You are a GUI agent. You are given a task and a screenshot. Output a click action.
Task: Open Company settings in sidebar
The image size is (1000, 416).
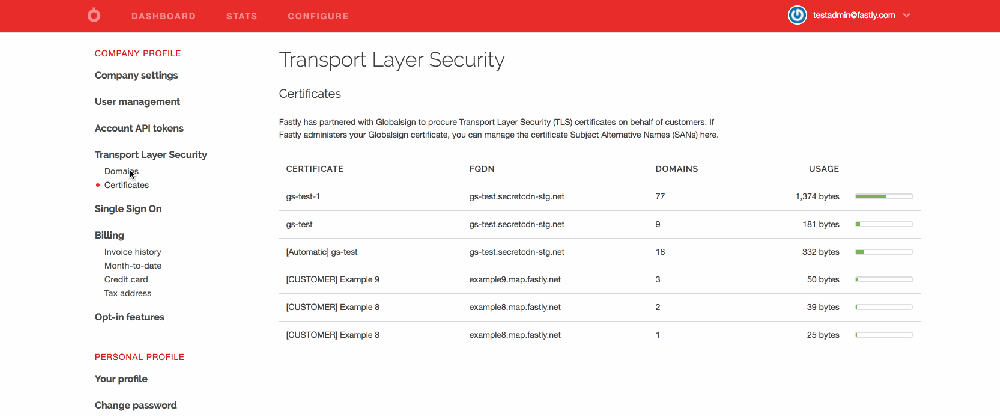[136, 75]
